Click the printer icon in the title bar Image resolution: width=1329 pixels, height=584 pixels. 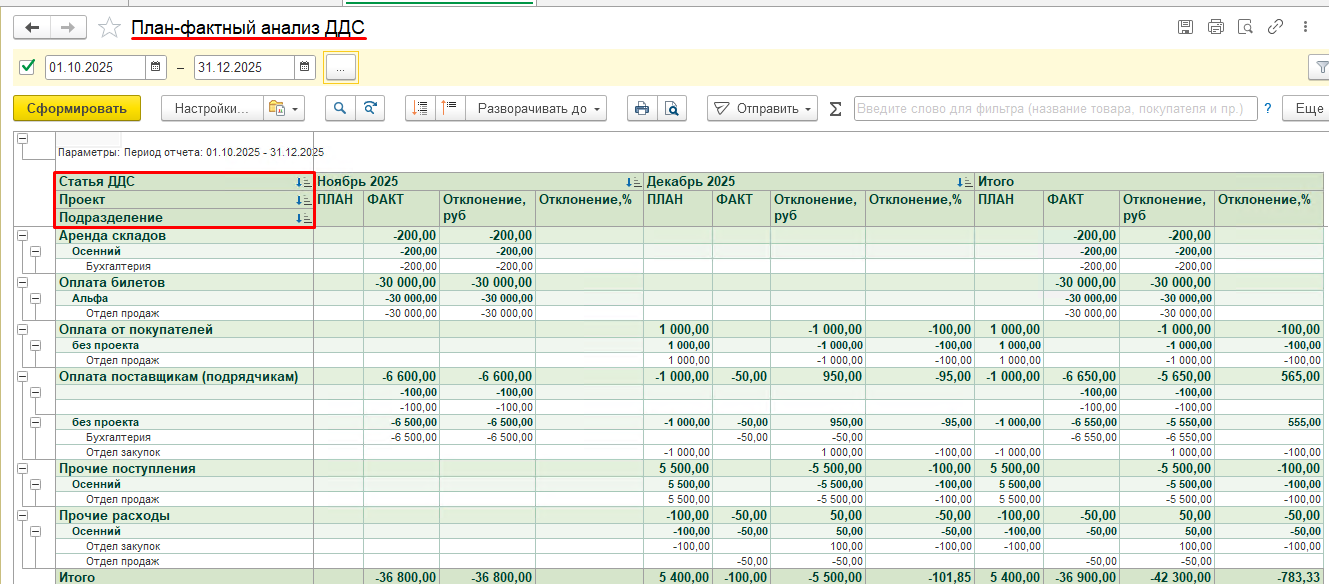click(x=1215, y=27)
